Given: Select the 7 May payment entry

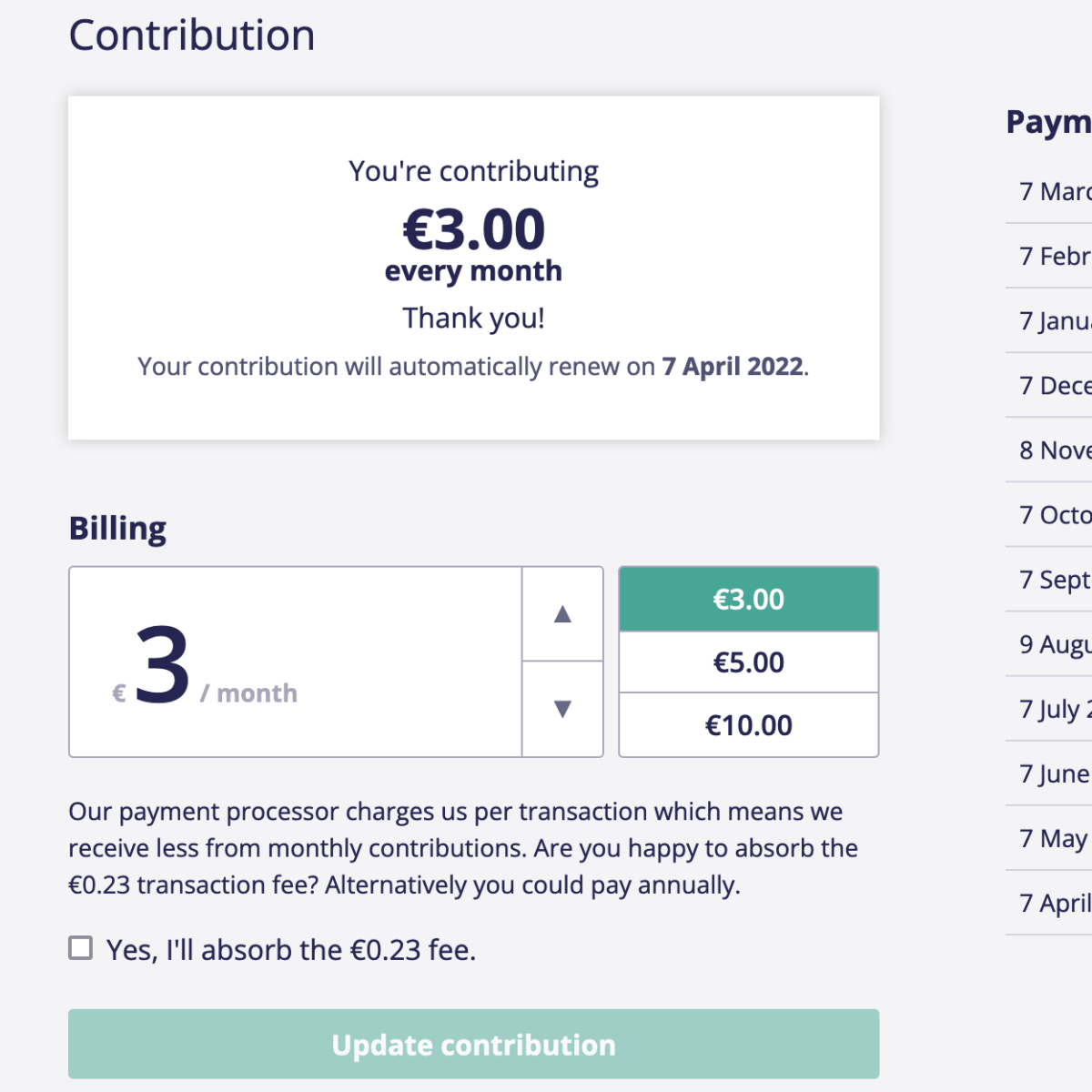Looking at the screenshot, I should (1054, 837).
